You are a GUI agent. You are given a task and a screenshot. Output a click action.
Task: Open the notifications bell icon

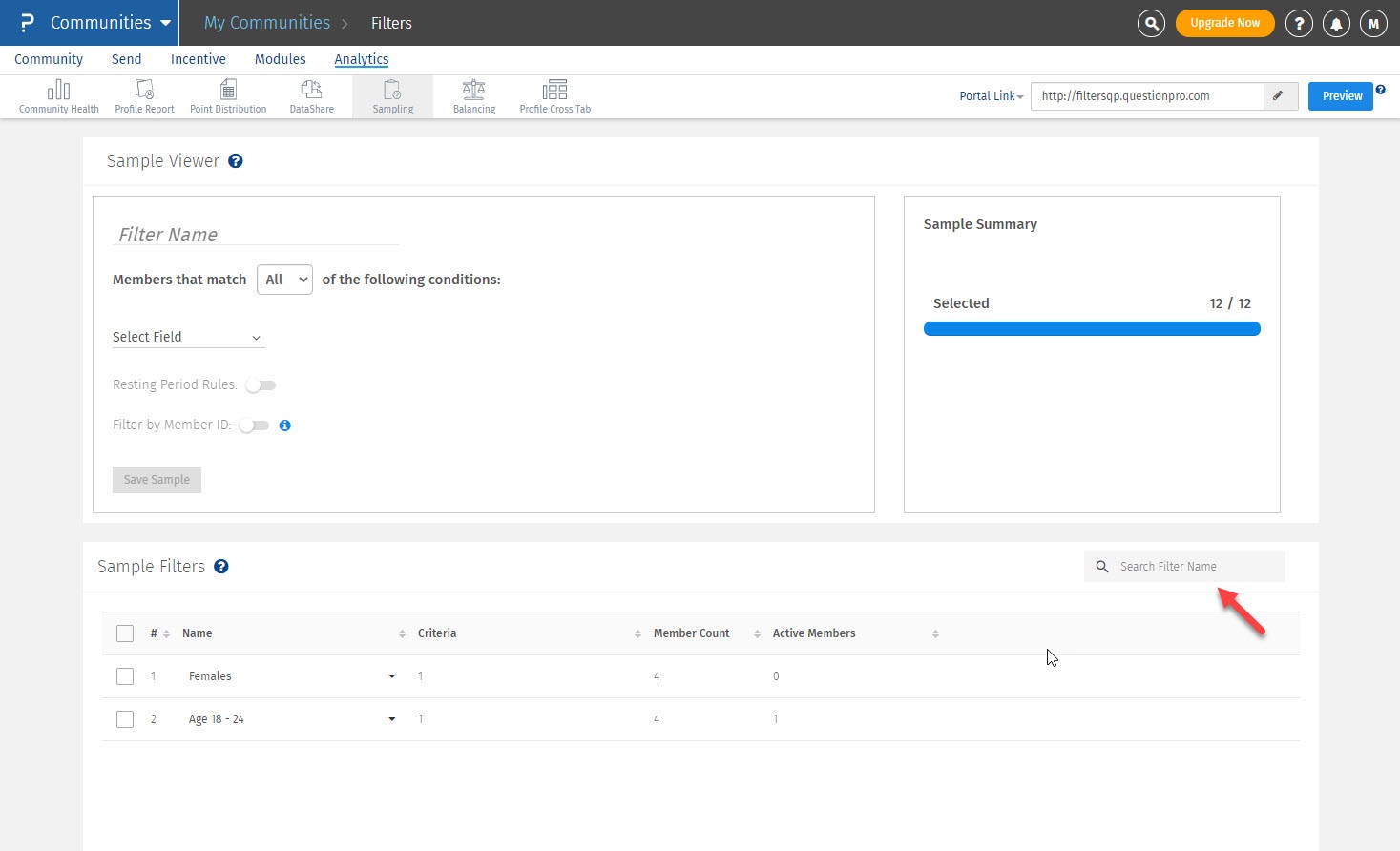(1336, 23)
